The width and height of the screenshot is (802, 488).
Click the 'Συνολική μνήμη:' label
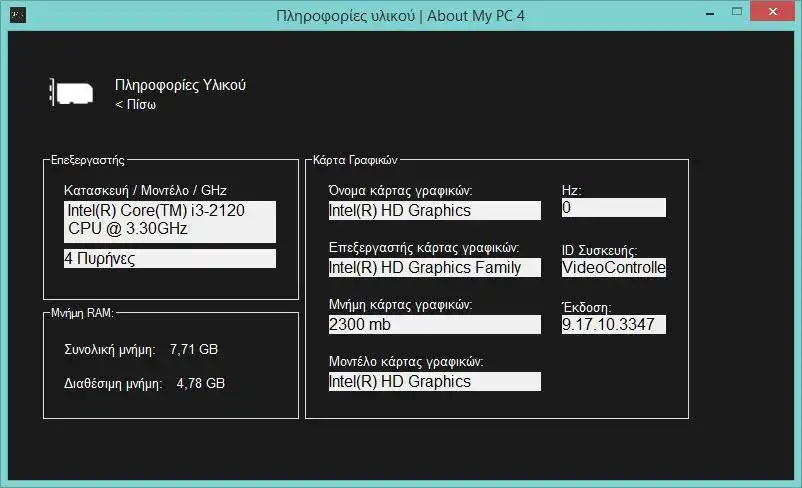109,350
